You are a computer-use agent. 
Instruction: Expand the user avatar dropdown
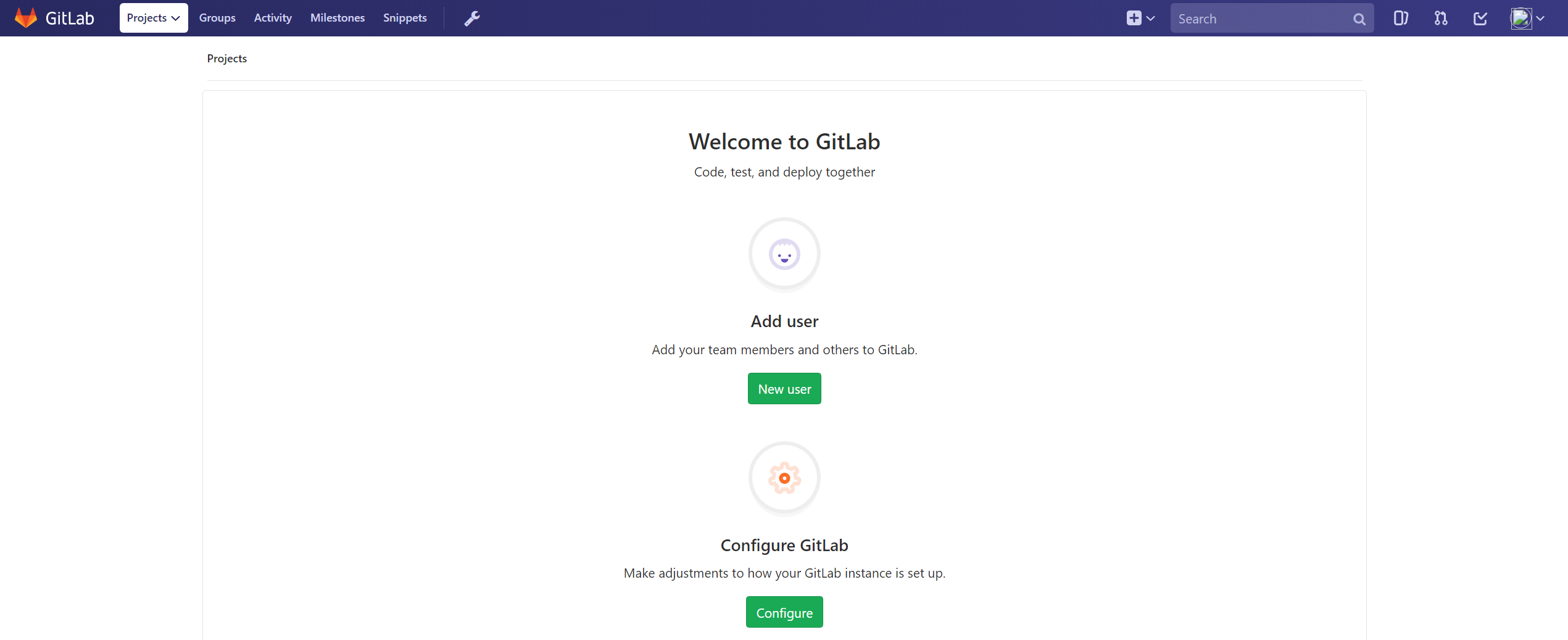pos(1527,19)
